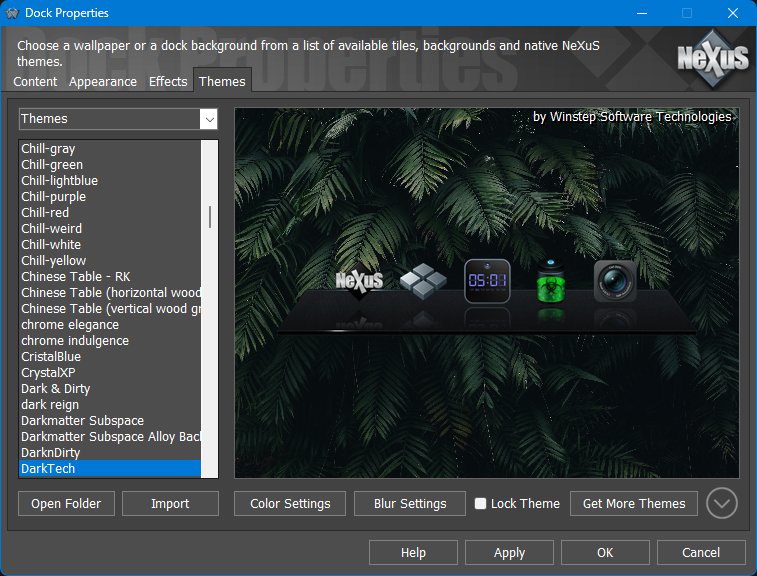Select the Chill-red theme

pyautogui.click(x=110, y=212)
